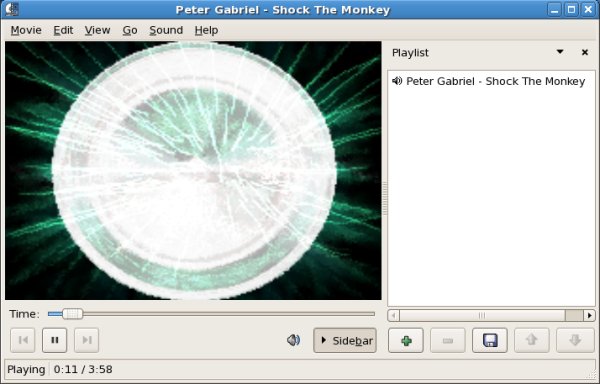Remove the selected playlist item with the minus button

(448, 340)
